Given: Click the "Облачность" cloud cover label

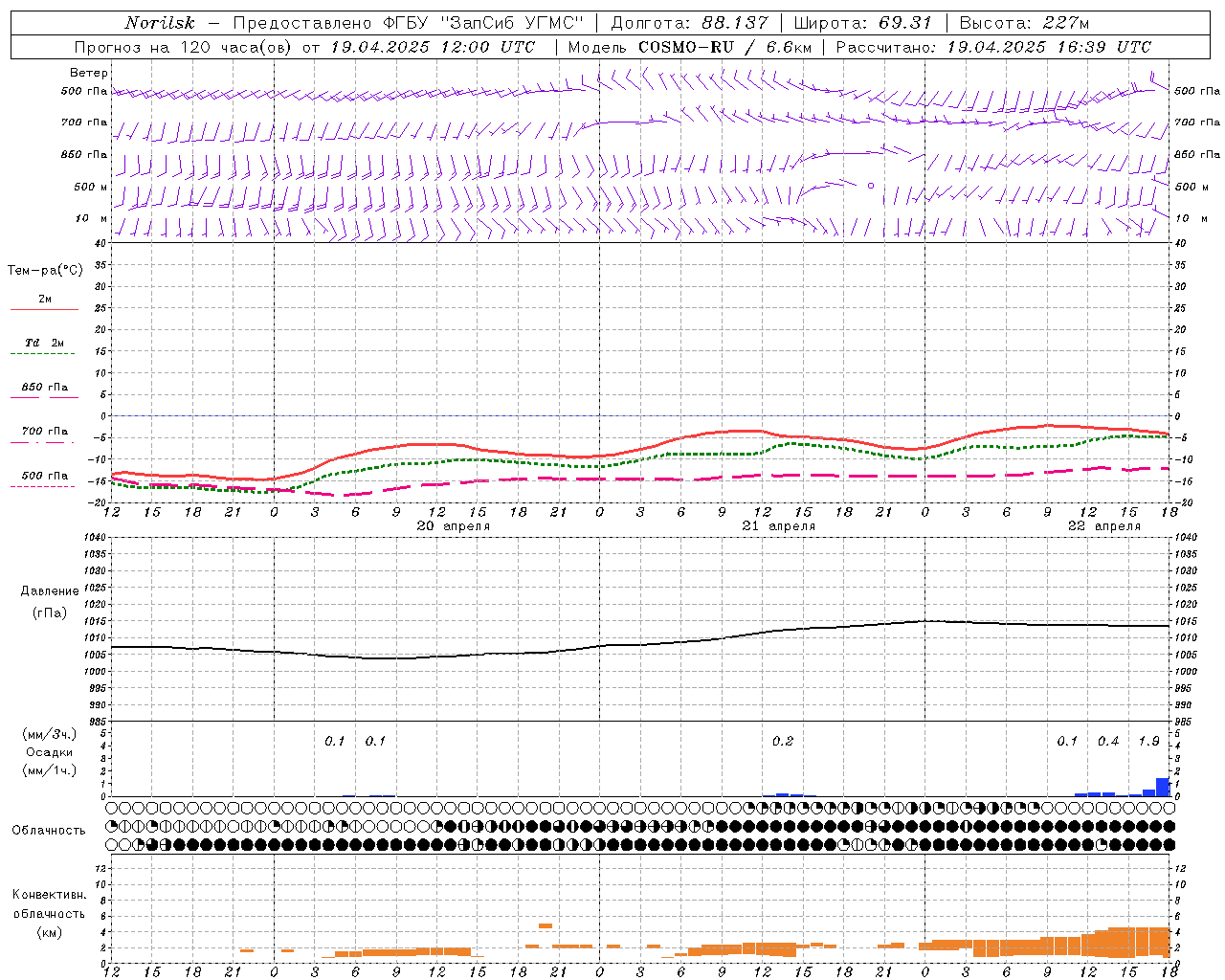Looking at the screenshot, I should [49, 831].
